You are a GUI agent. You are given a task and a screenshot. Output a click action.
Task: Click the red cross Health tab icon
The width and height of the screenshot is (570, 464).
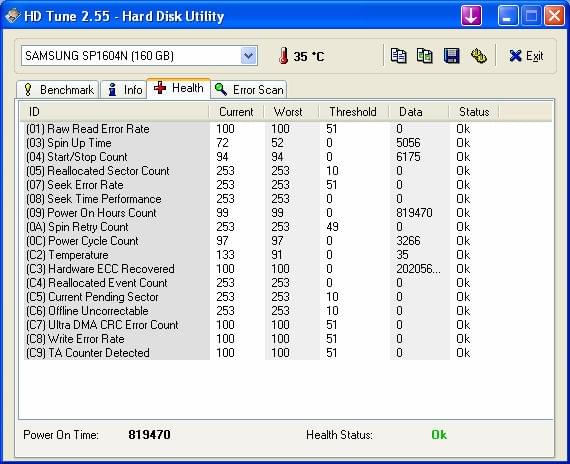click(160, 88)
